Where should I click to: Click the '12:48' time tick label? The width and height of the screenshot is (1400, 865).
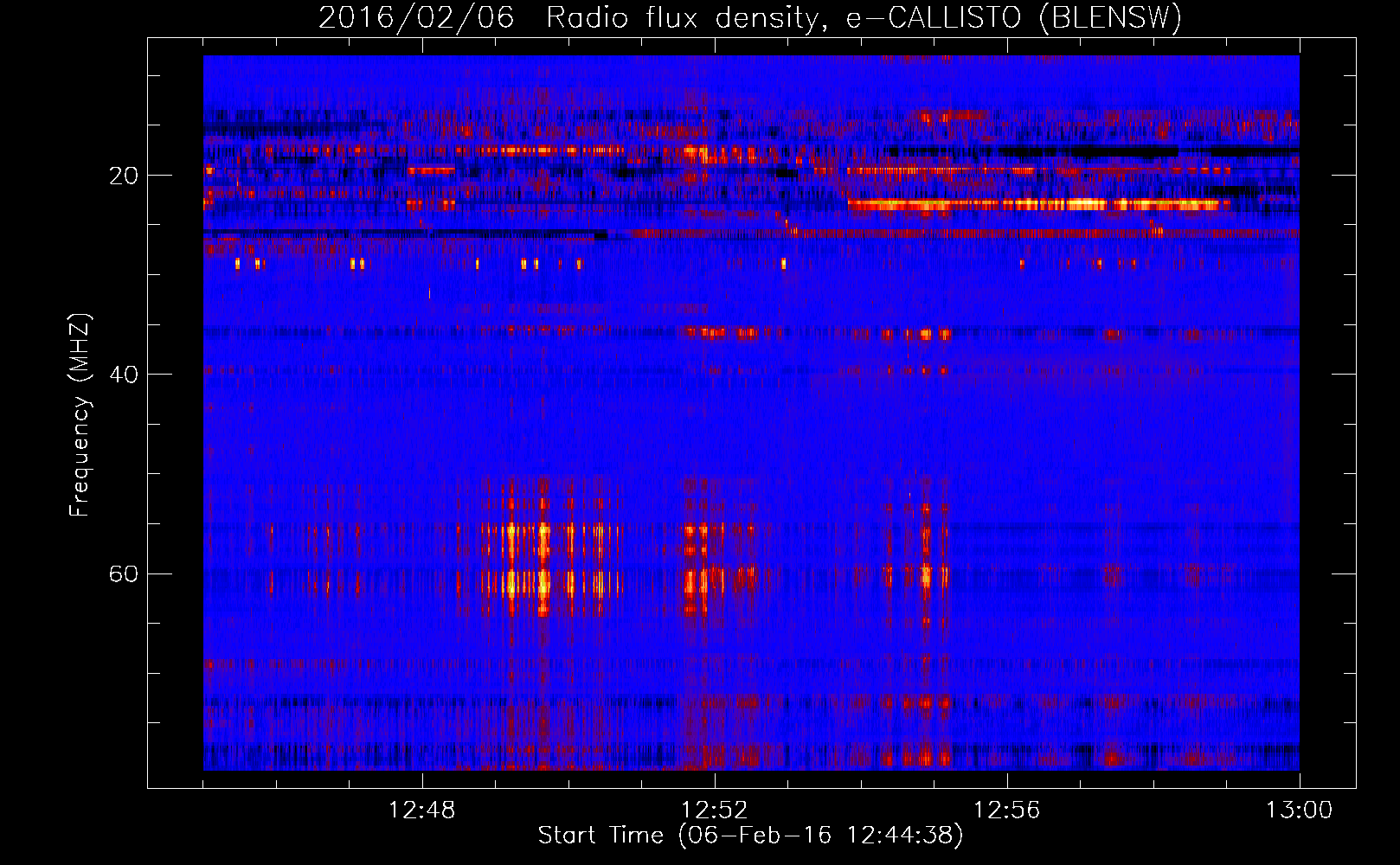pos(422,811)
